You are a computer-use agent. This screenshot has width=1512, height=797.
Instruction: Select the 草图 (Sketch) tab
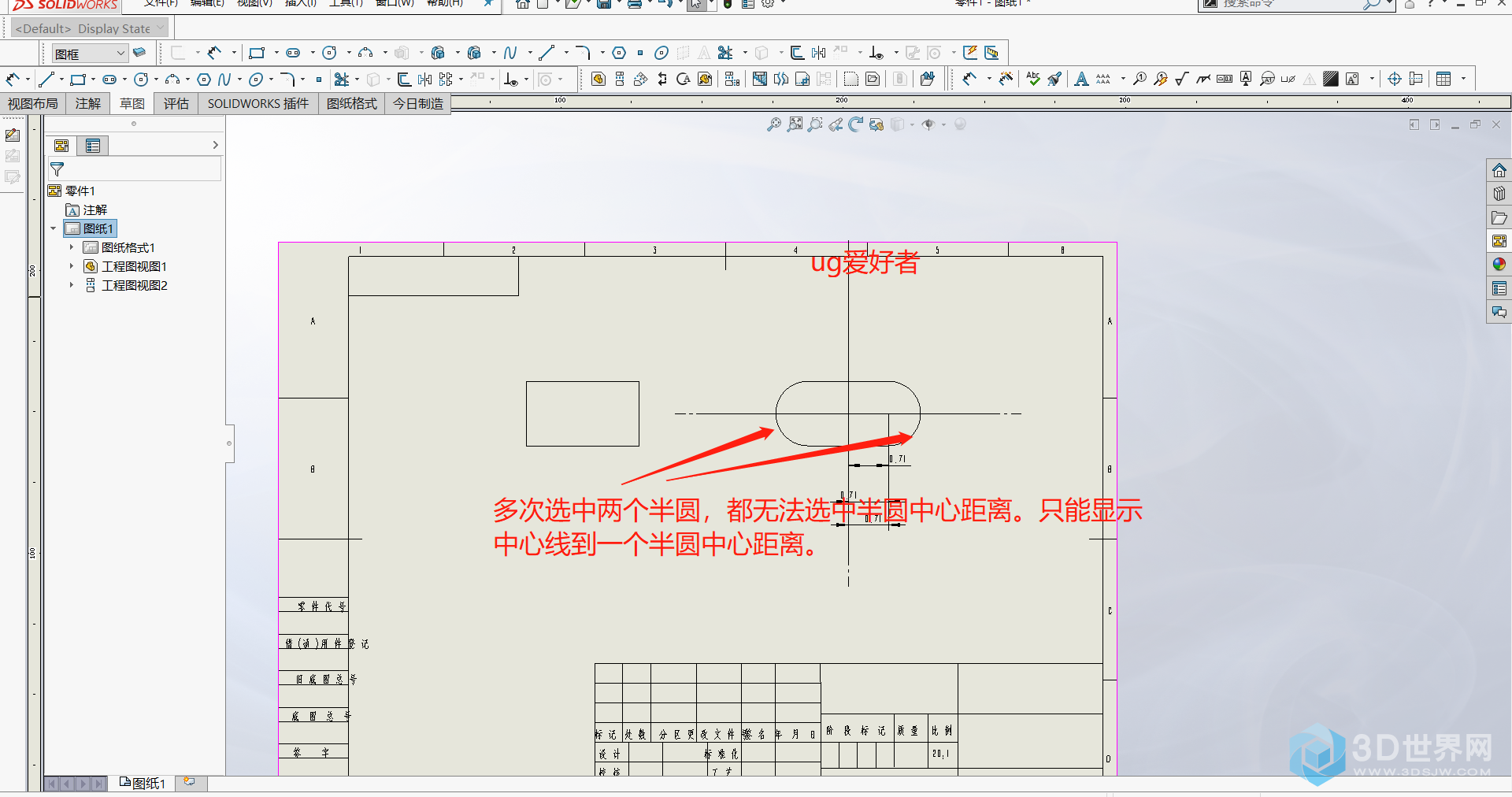pyautogui.click(x=132, y=104)
